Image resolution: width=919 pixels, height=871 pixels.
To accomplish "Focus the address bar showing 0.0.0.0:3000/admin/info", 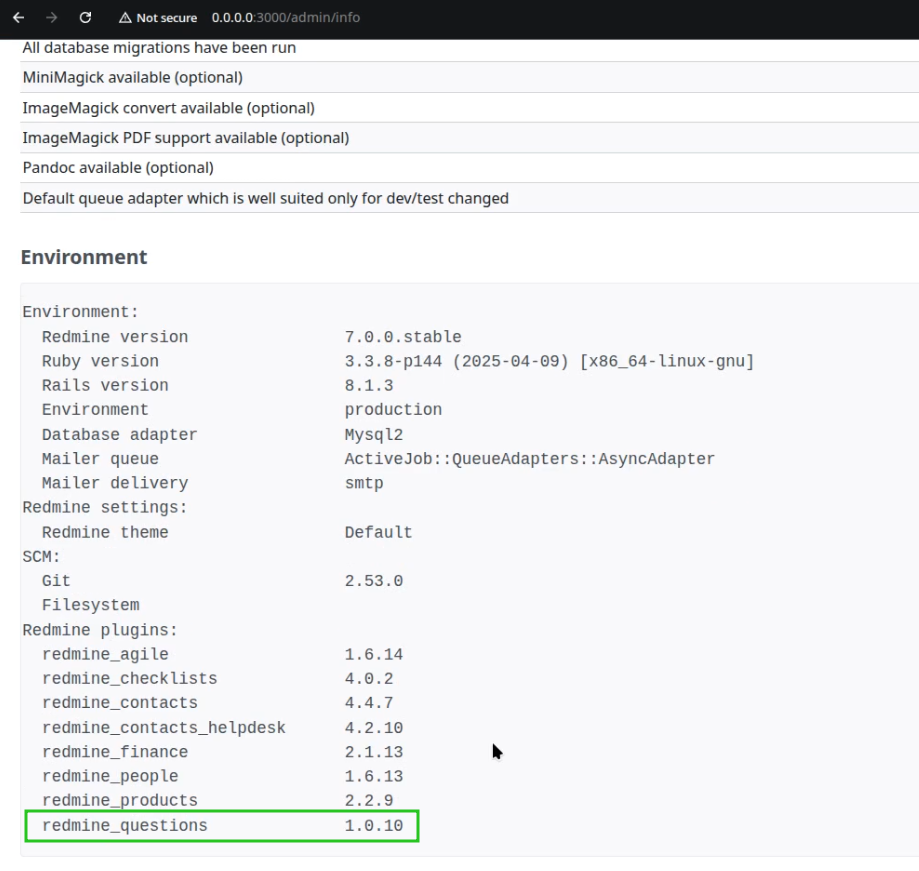I will tap(285, 18).
